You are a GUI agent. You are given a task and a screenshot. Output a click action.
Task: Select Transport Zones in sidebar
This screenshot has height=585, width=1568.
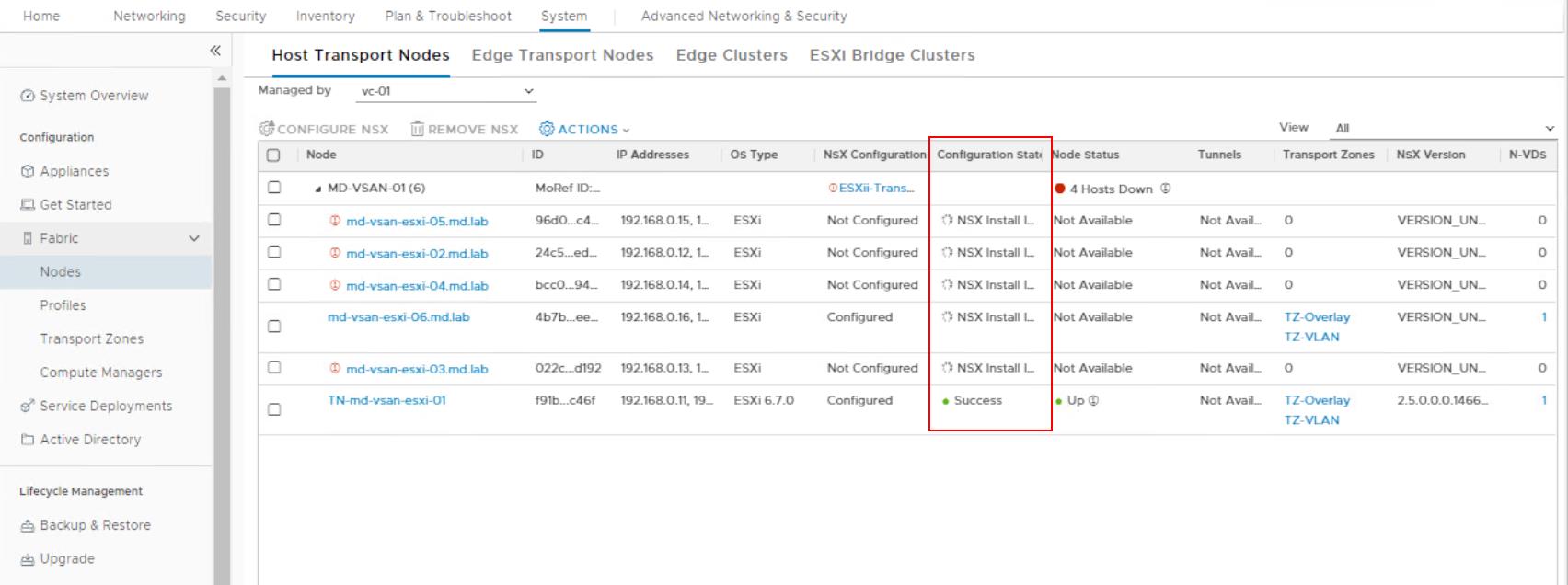[91, 338]
